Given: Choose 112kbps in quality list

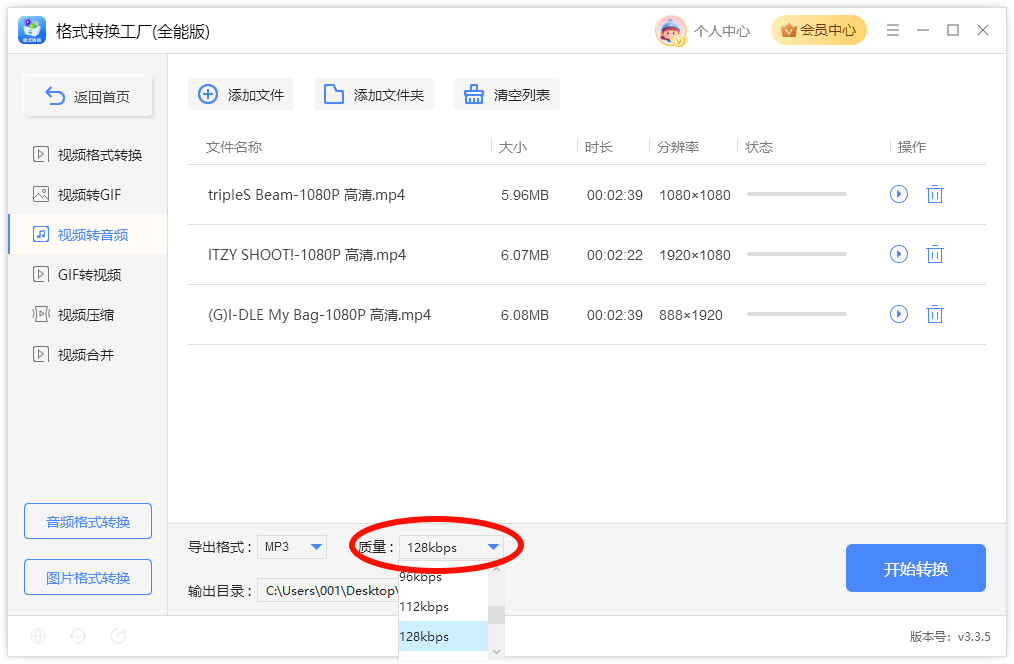Looking at the screenshot, I should coord(443,606).
